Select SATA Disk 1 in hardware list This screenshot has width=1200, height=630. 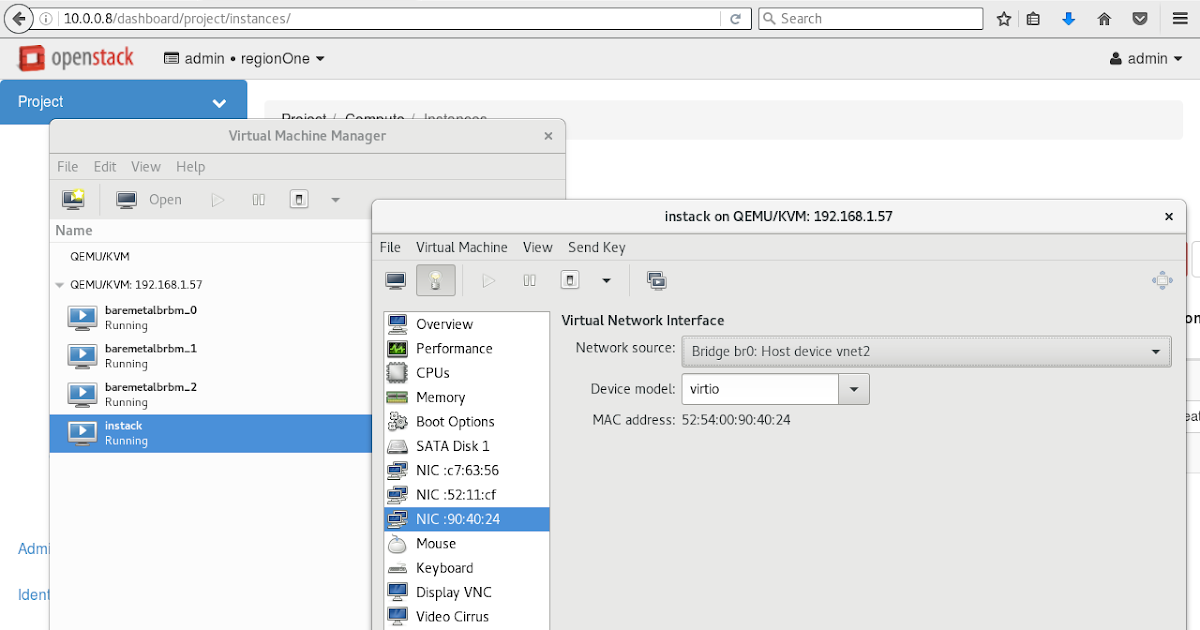(467, 446)
